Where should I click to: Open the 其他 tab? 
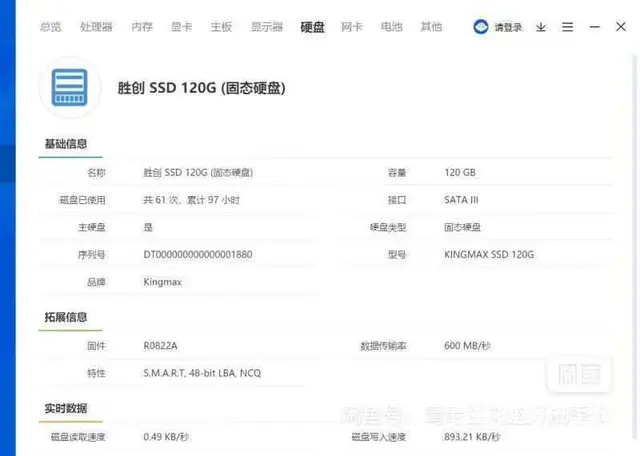(431, 27)
